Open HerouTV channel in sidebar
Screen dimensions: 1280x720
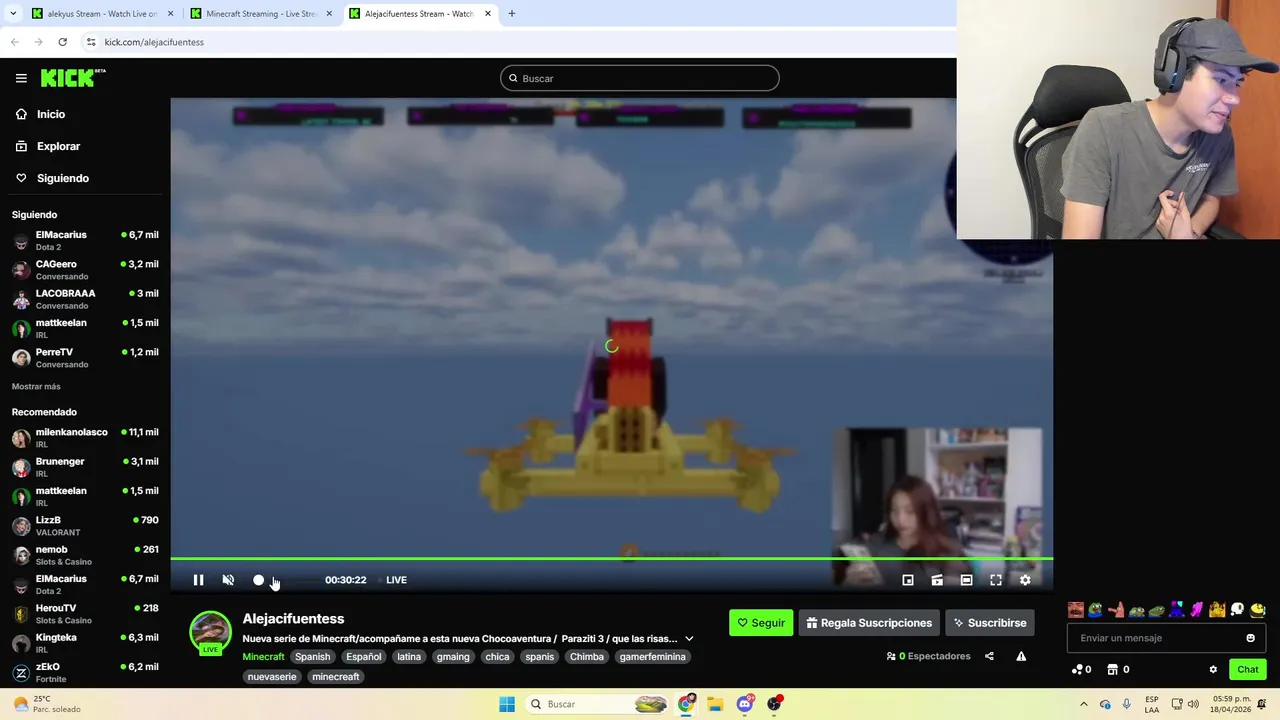tap(85, 614)
